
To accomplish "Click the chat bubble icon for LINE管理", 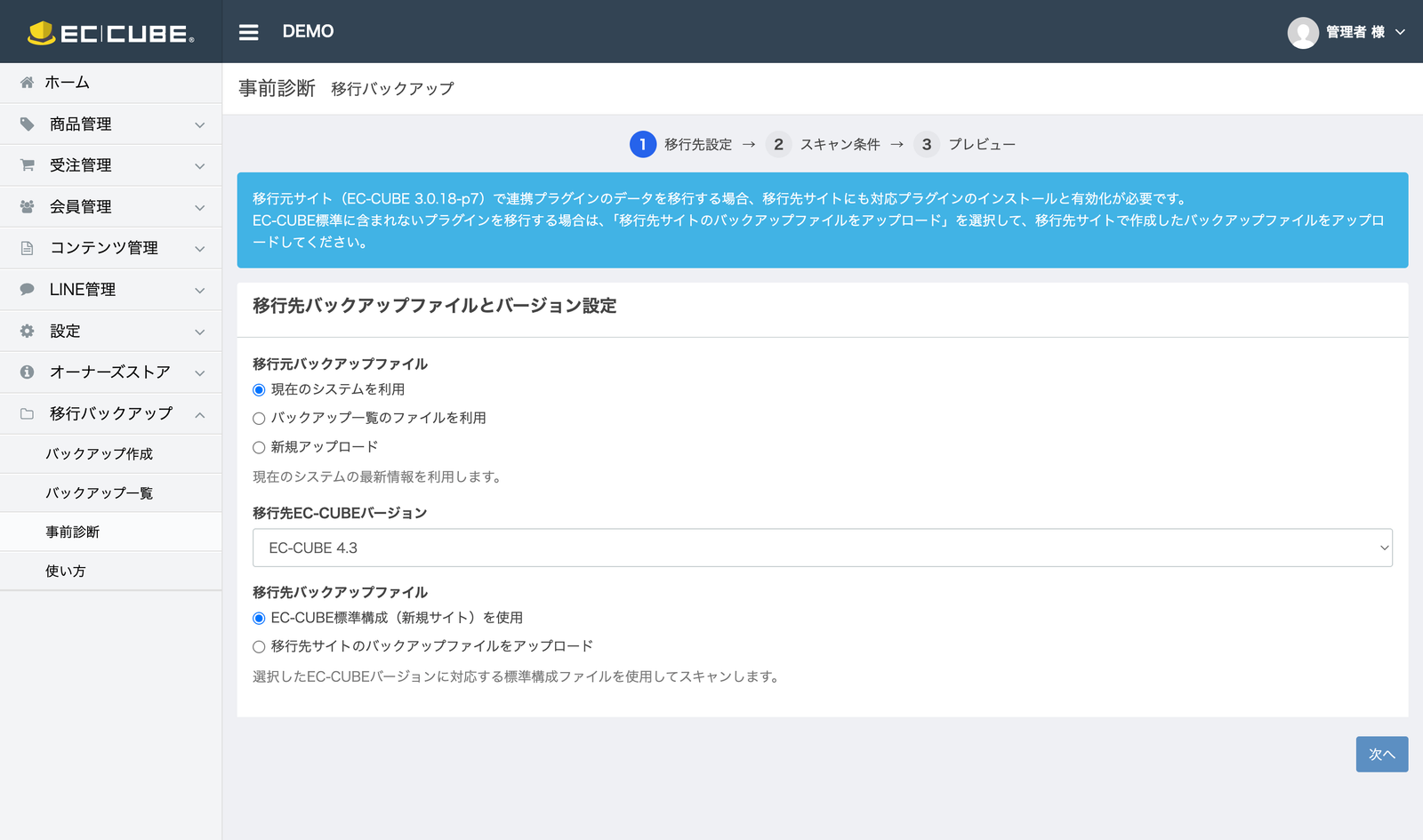I will pos(28,289).
